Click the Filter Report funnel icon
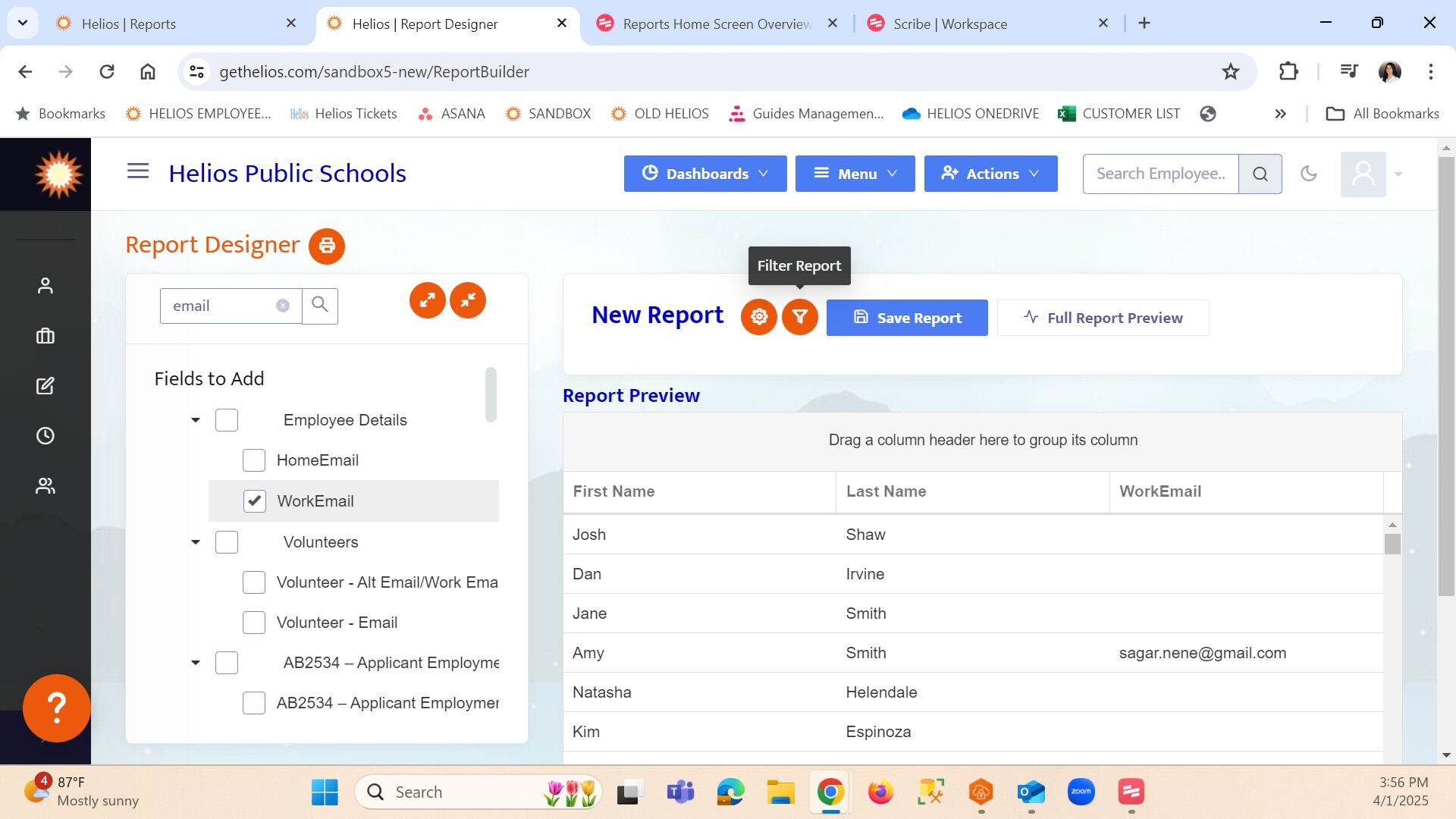The width and height of the screenshot is (1456, 819). coord(799,317)
